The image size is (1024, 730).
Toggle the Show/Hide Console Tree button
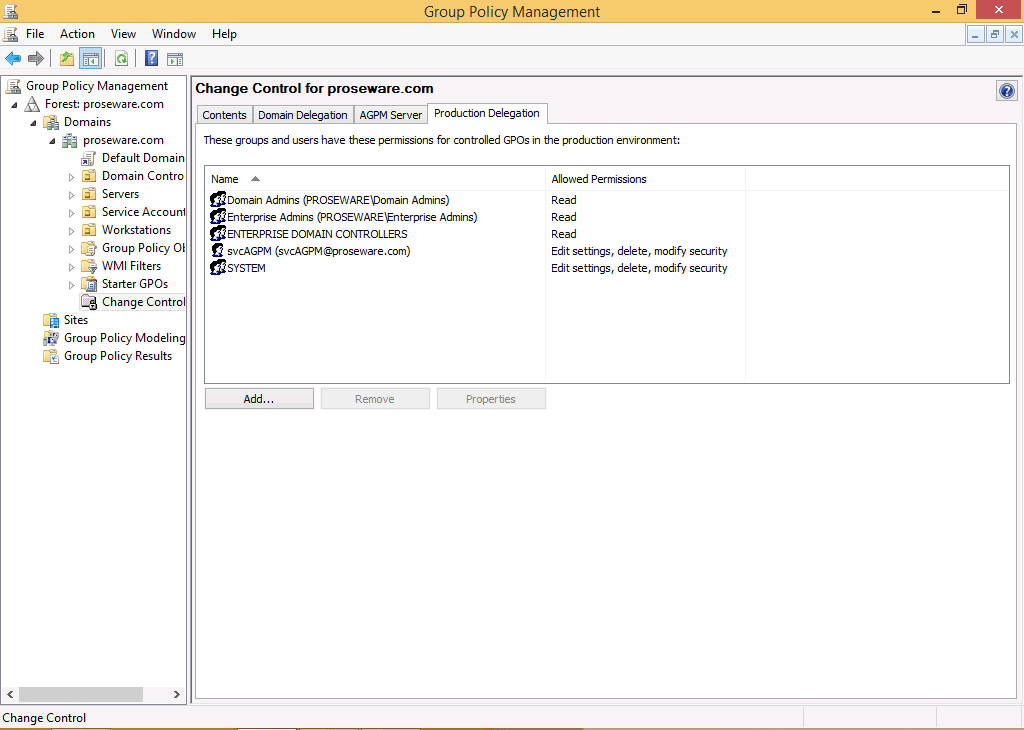tap(91, 59)
